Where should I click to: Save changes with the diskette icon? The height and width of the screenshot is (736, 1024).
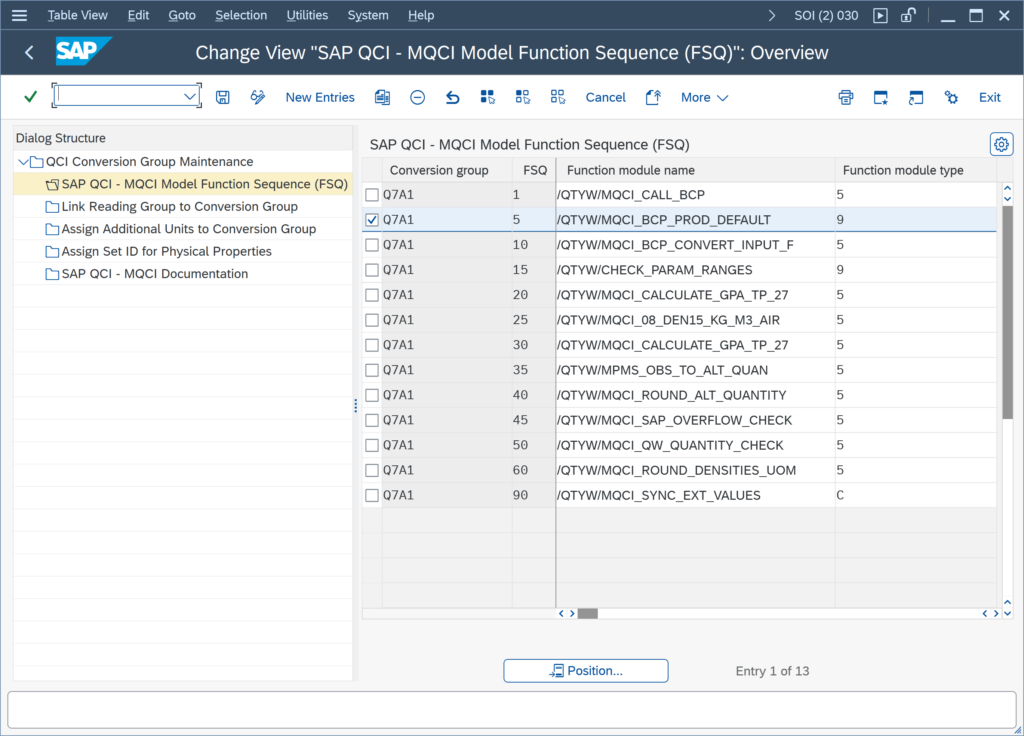point(223,97)
